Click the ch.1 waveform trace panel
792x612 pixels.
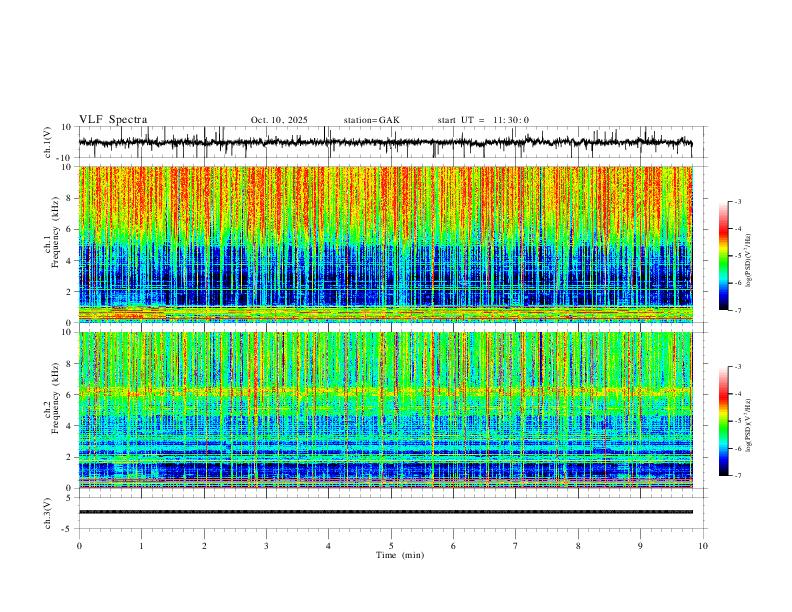click(x=393, y=142)
